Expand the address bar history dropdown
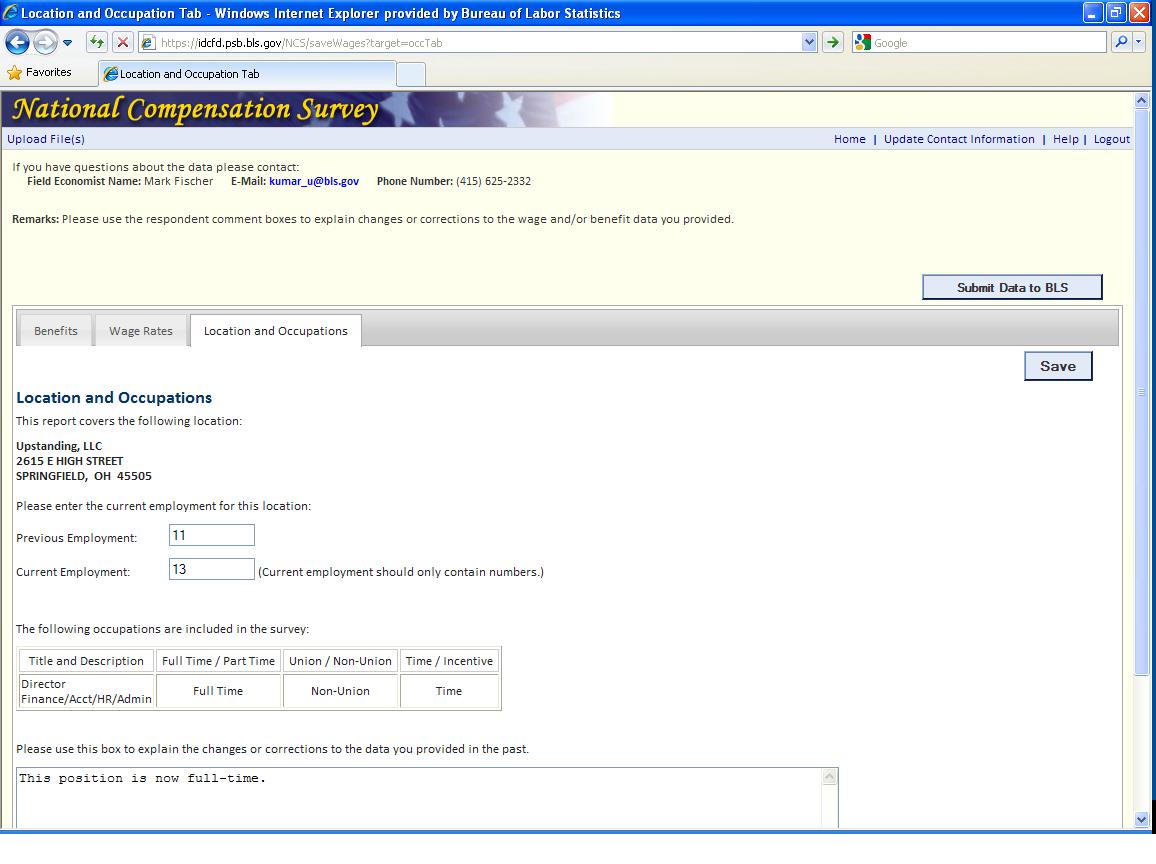Image resolution: width=1156 pixels, height=864 pixels. 809,42
